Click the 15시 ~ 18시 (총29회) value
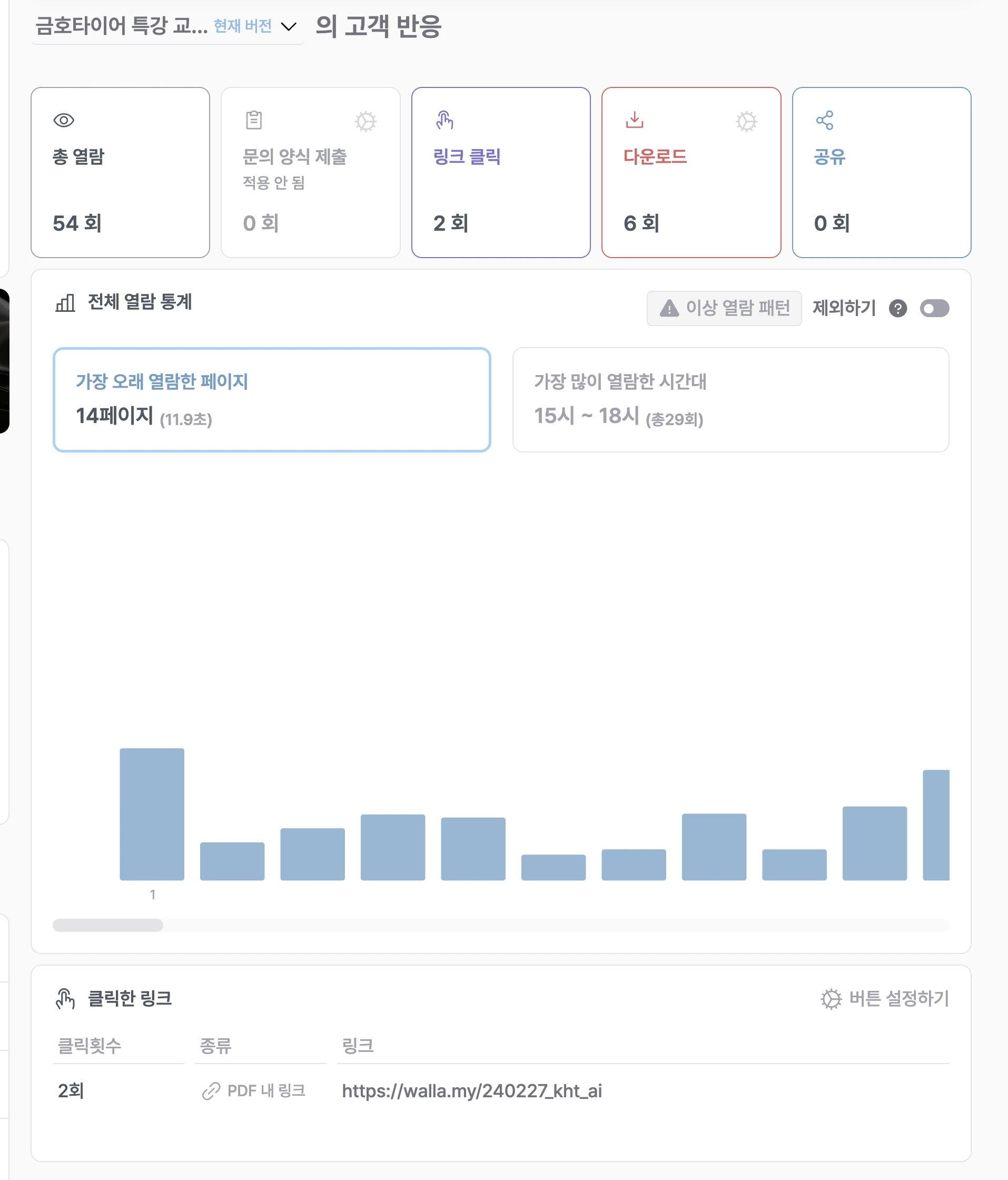Viewport: 1008px width, 1180px height. click(618, 416)
